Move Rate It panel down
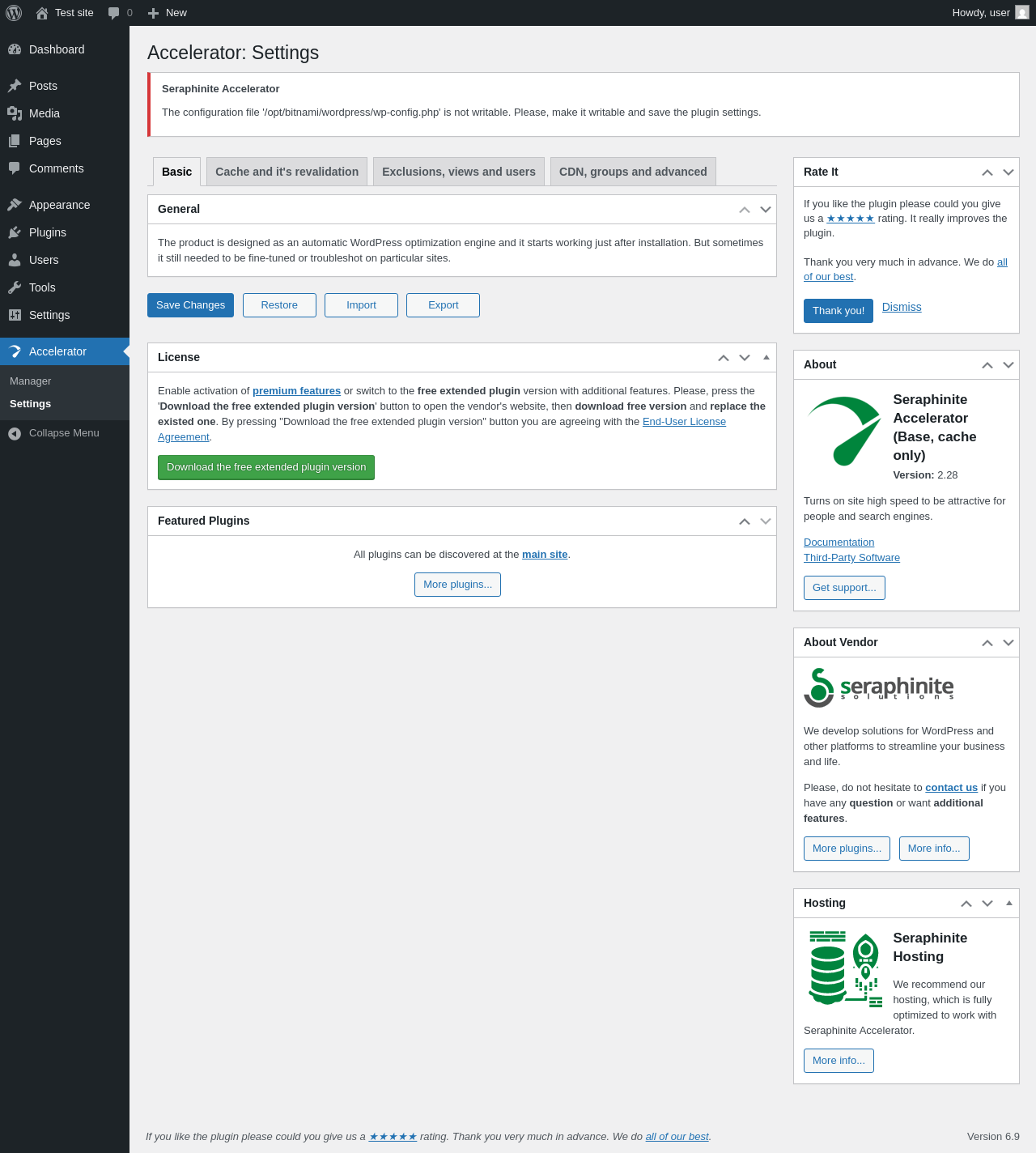This screenshot has height=1153, width=1036. click(1008, 172)
